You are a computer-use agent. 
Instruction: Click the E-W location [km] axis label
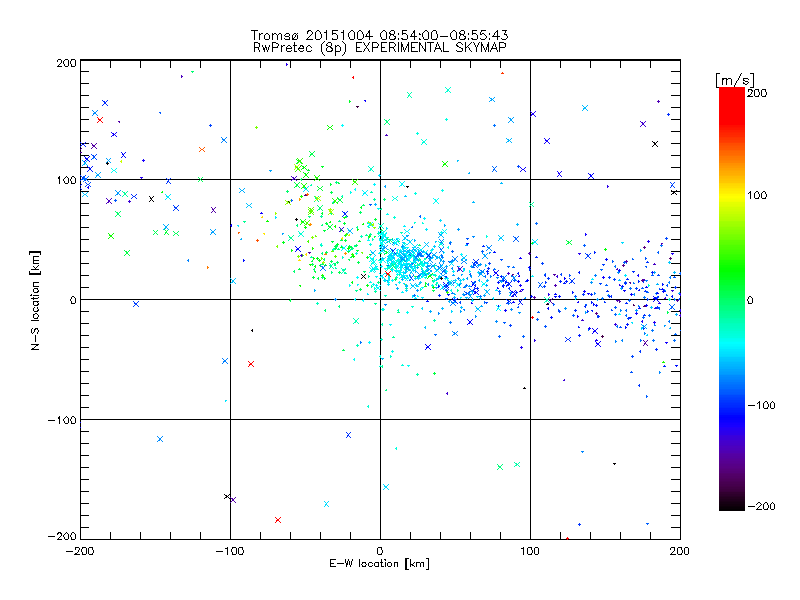tap(379, 564)
